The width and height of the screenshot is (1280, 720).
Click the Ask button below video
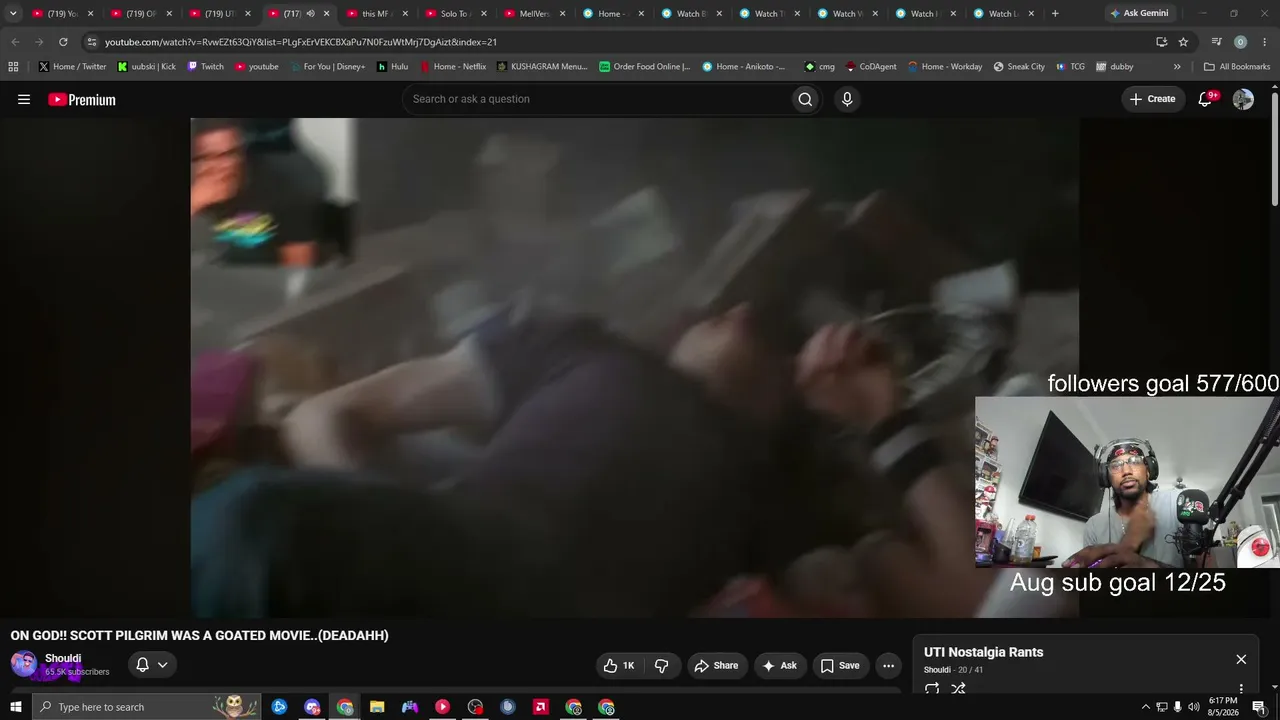pos(779,665)
